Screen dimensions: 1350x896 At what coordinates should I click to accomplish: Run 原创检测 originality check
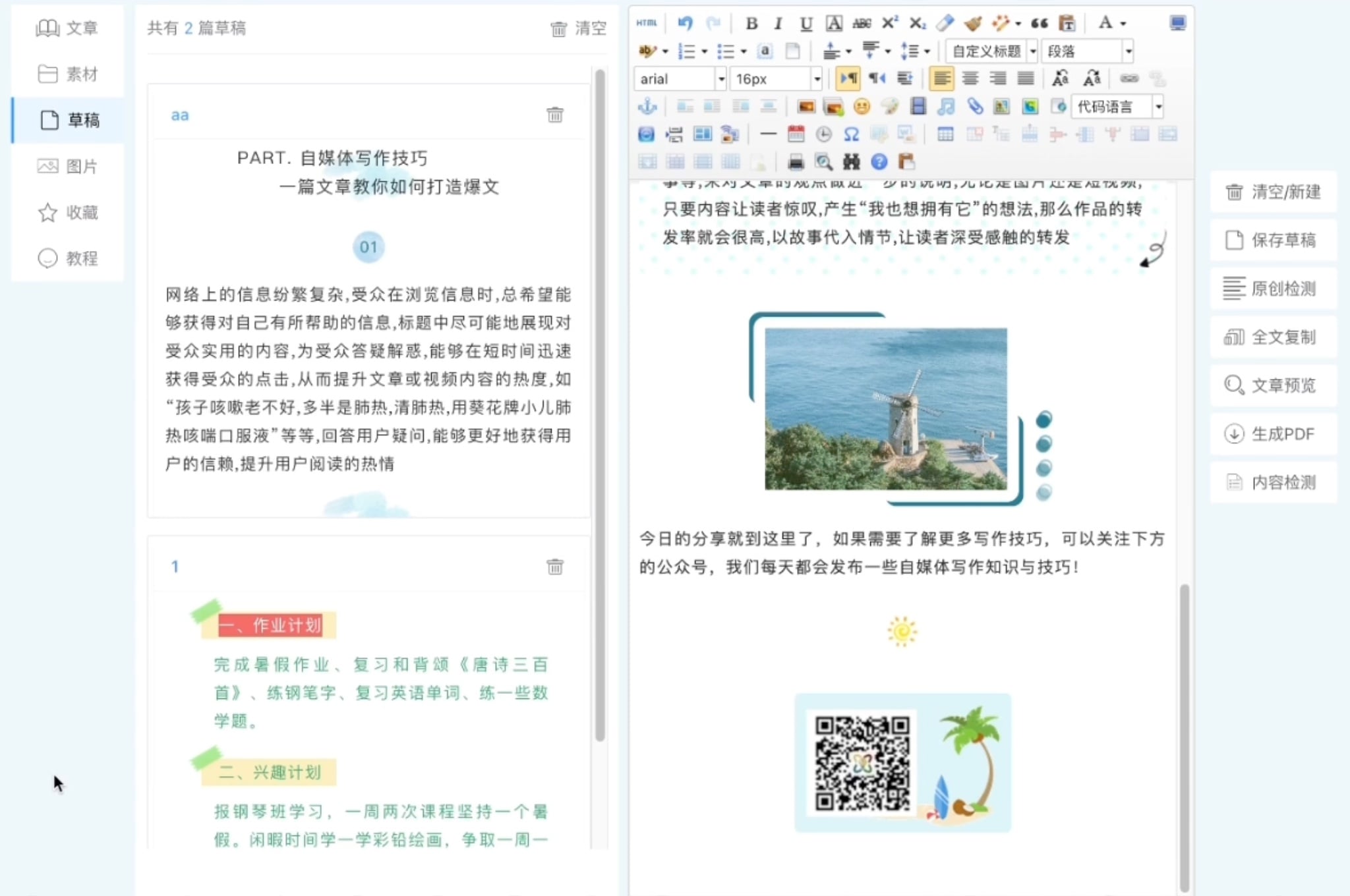[1272, 289]
